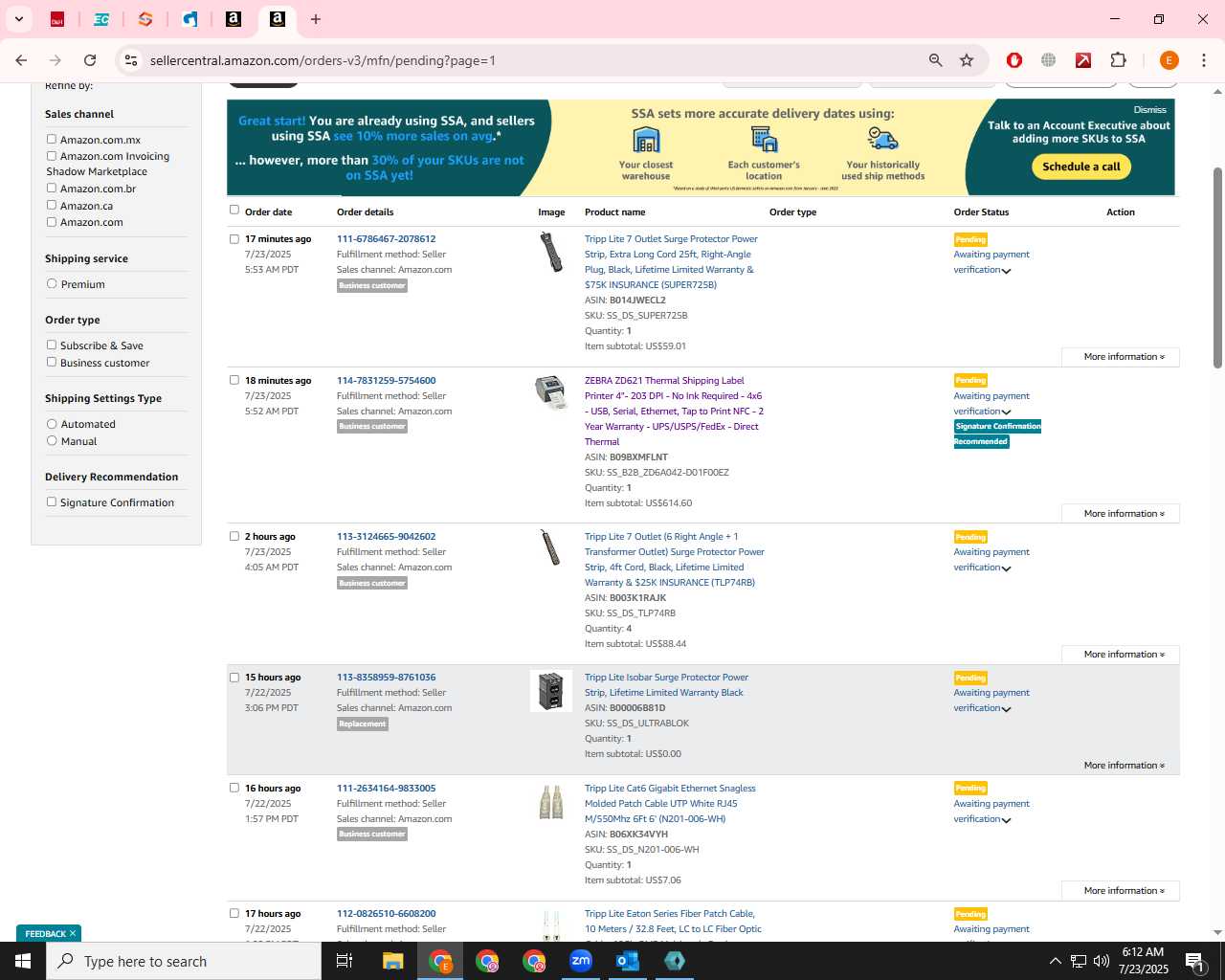The width and height of the screenshot is (1225, 980).
Task: Click the page vertical scrollbar
Action: (x=1217, y=268)
